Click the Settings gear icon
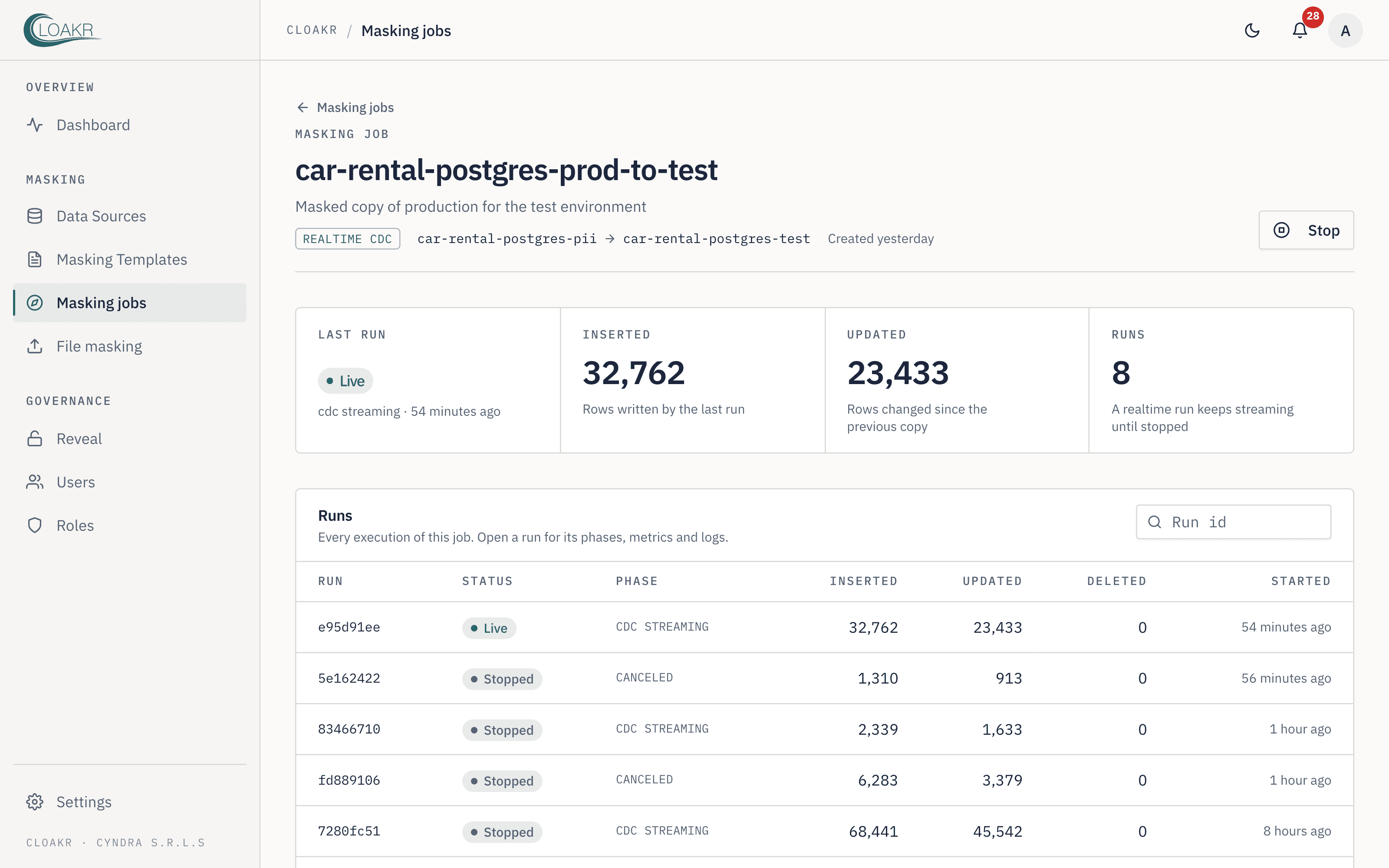This screenshot has height=868, width=1389. pyautogui.click(x=35, y=802)
